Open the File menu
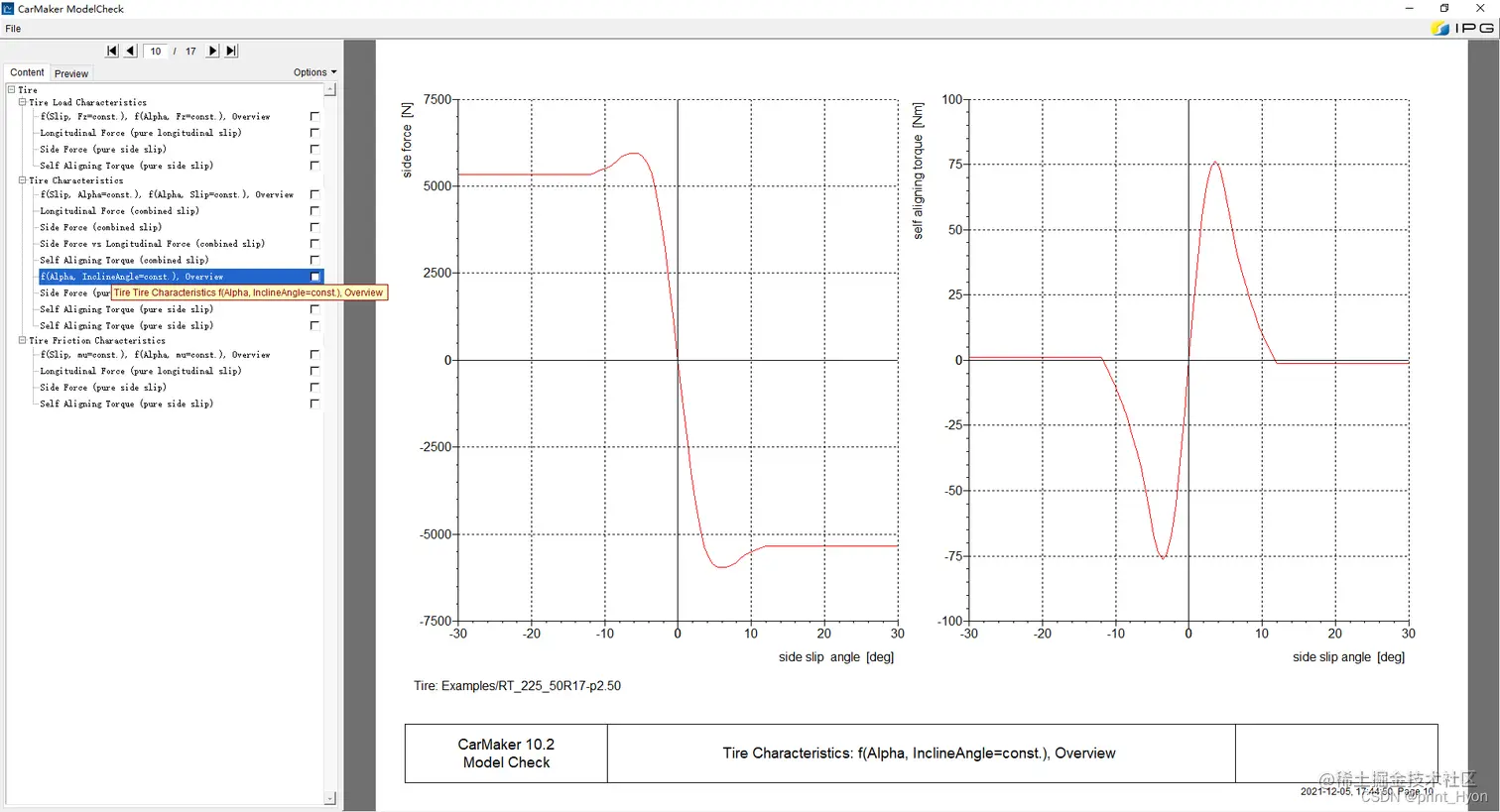 pyautogui.click(x=13, y=29)
